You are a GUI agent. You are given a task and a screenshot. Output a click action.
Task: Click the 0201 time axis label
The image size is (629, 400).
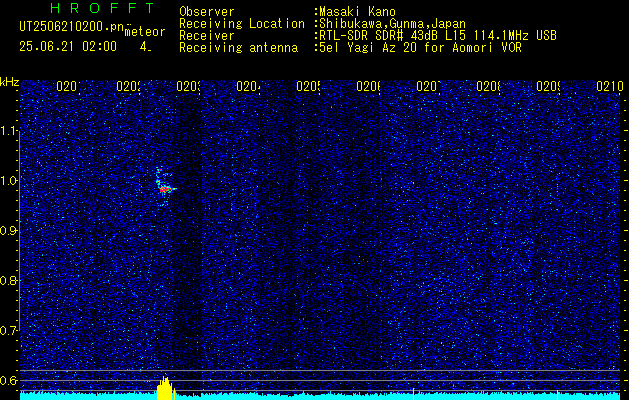[x=68, y=86]
